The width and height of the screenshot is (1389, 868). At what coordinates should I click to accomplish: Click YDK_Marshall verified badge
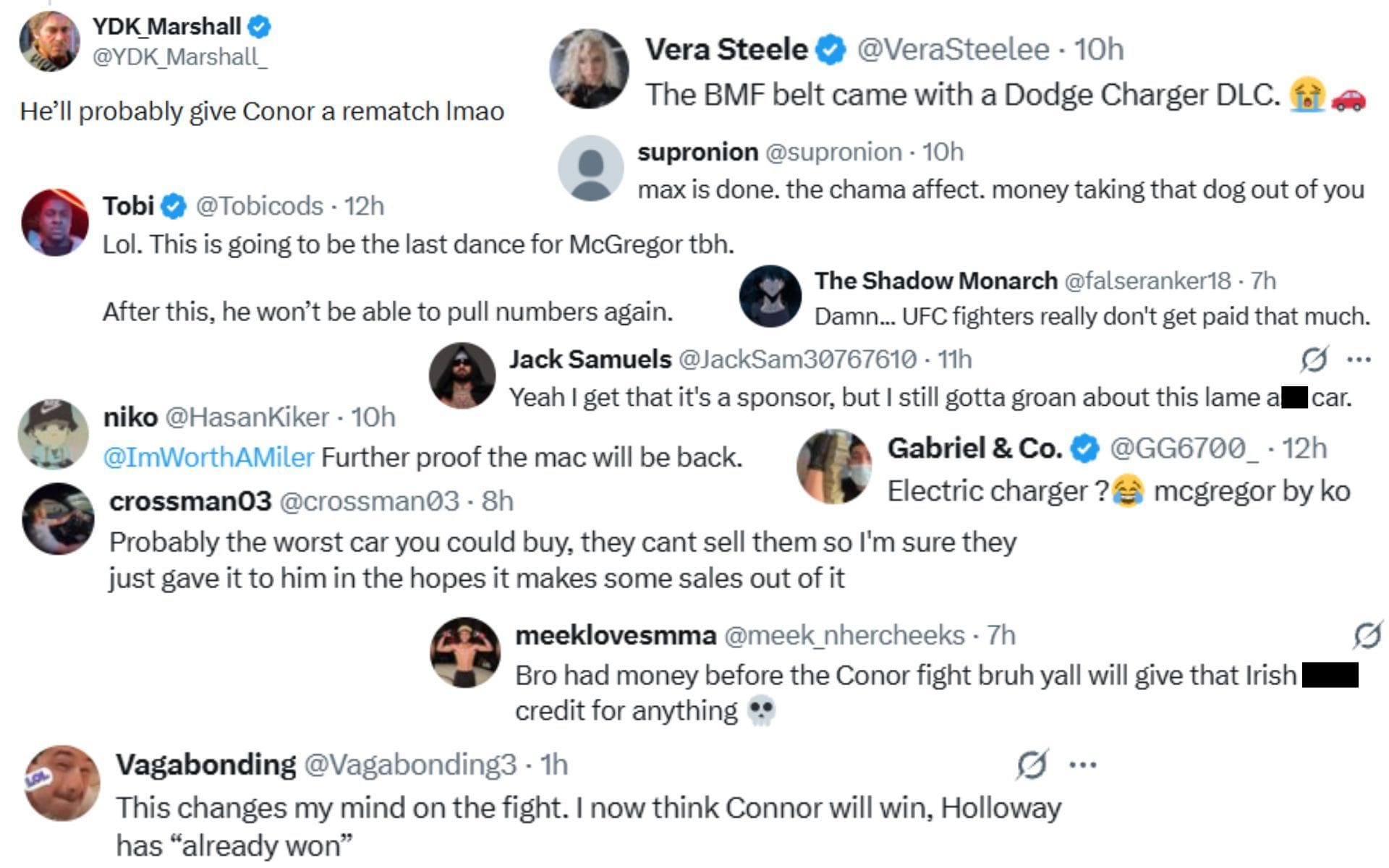[260, 27]
